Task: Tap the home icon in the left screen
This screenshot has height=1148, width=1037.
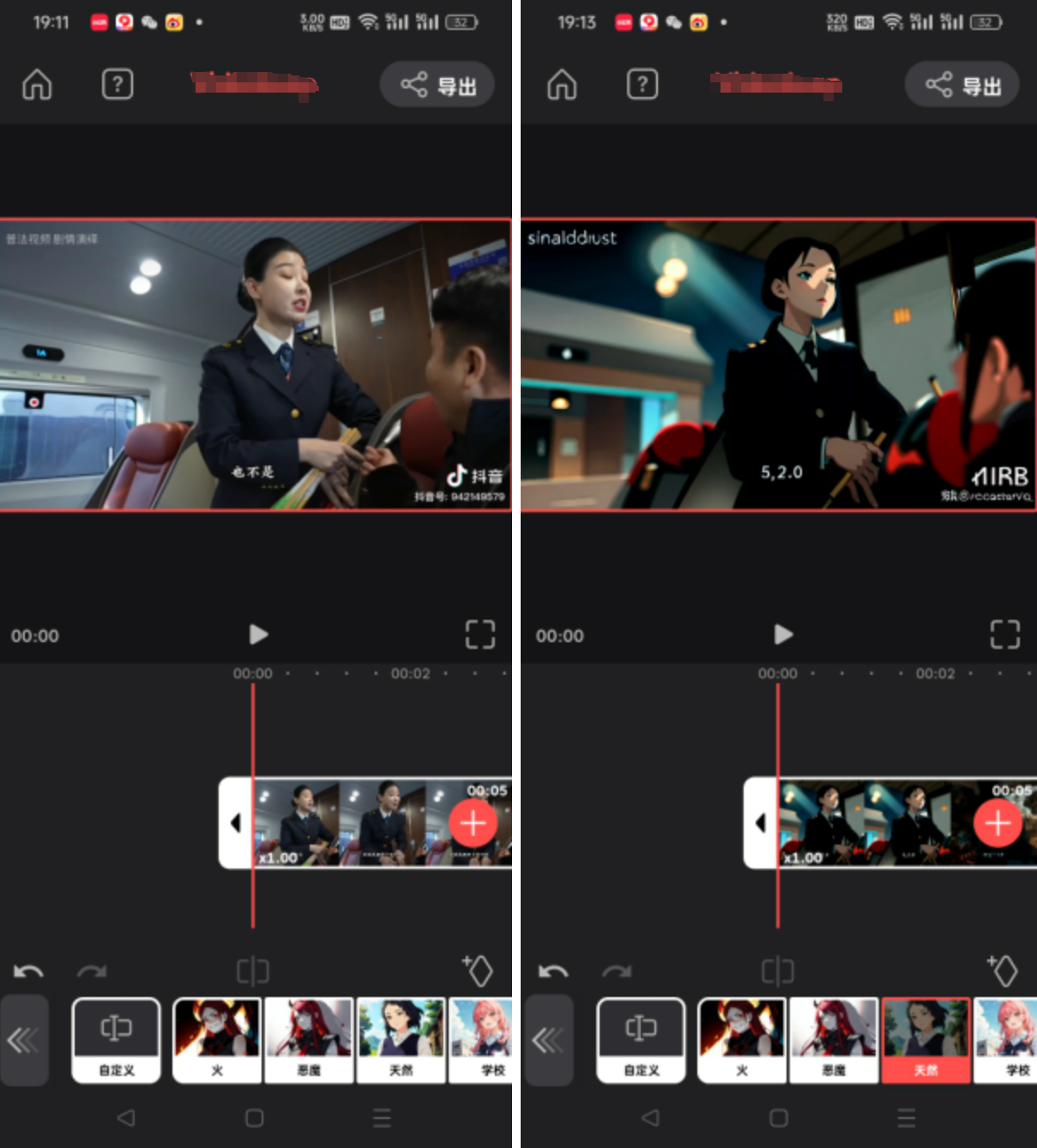Action: coord(37,85)
